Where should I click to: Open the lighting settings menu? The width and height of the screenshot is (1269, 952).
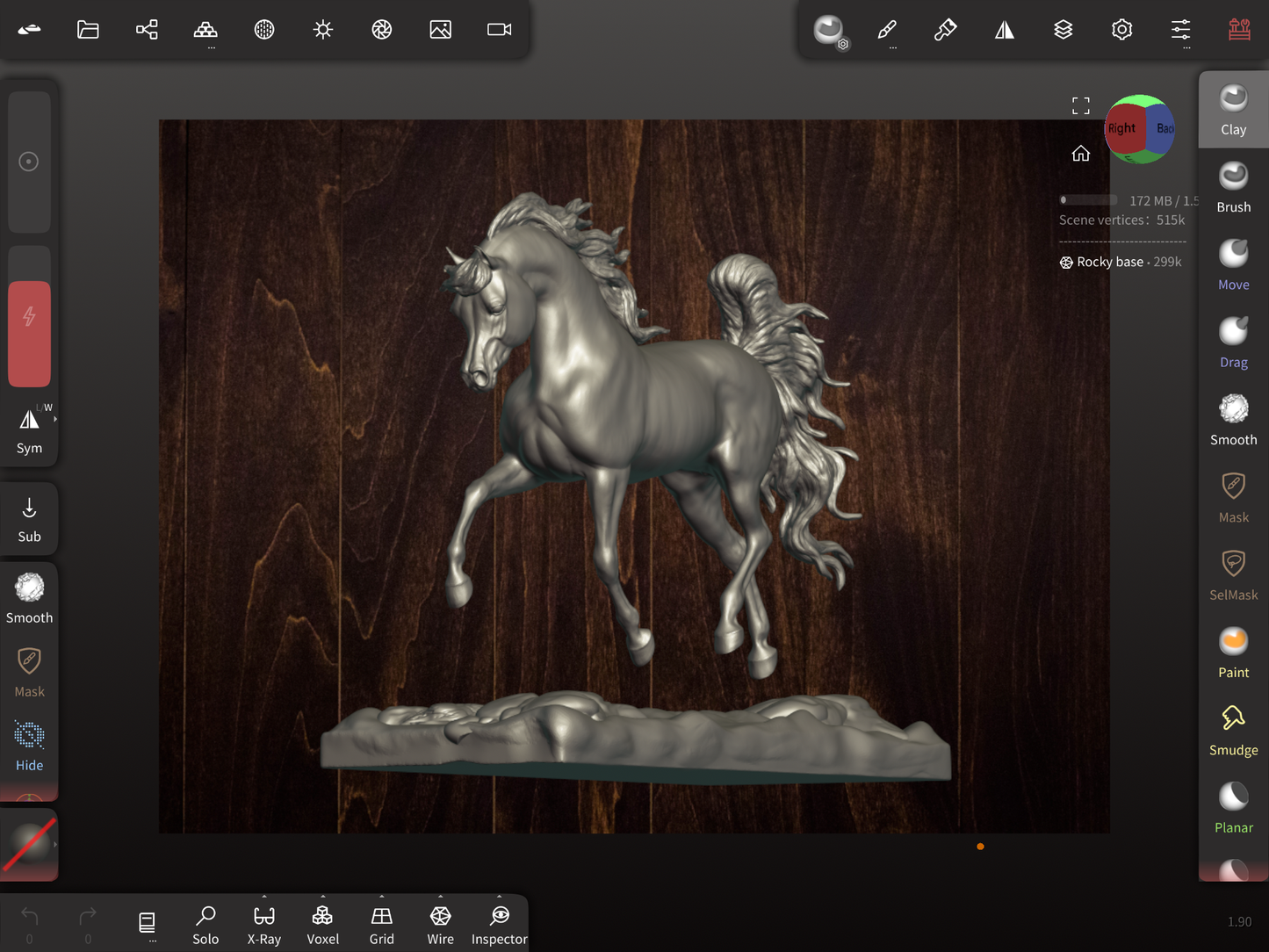tap(323, 30)
